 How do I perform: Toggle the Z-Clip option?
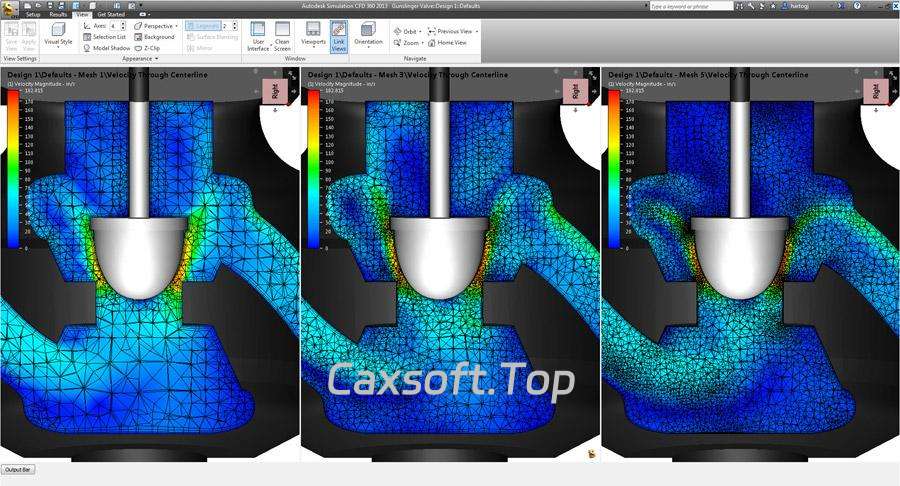pyautogui.click(x=151, y=48)
